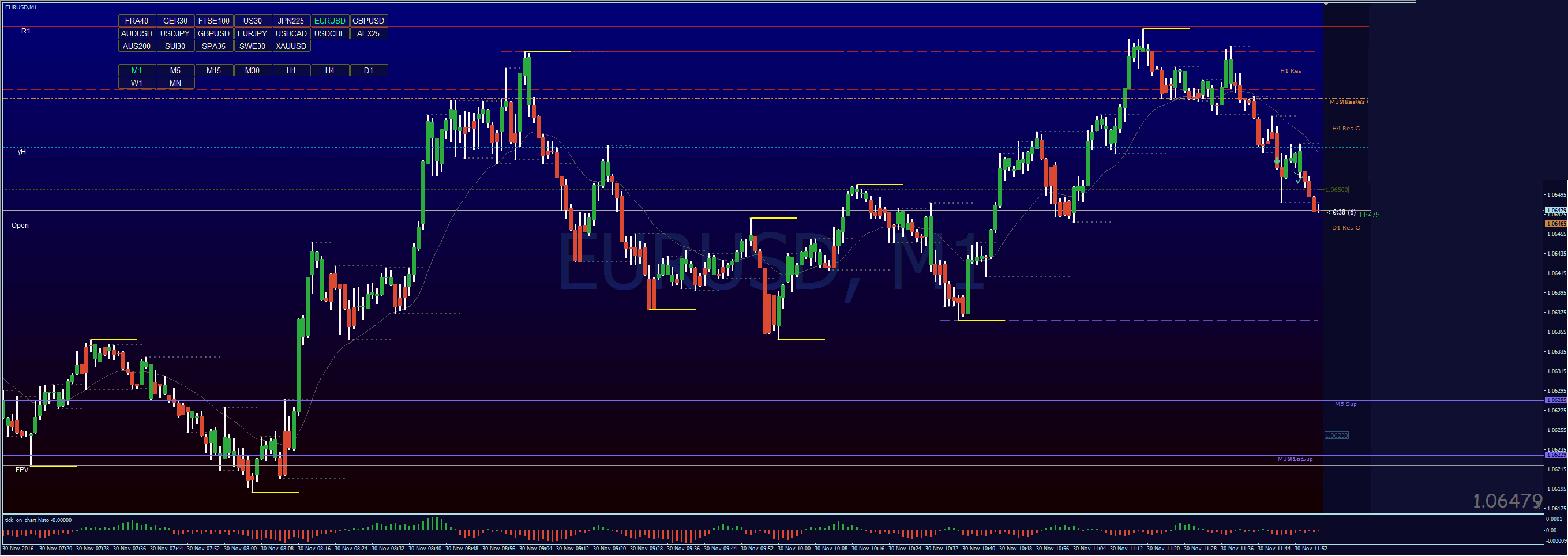Change timeframe to MN monthly
The height and width of the screenshot is (556, 1568).
point(175,83)
